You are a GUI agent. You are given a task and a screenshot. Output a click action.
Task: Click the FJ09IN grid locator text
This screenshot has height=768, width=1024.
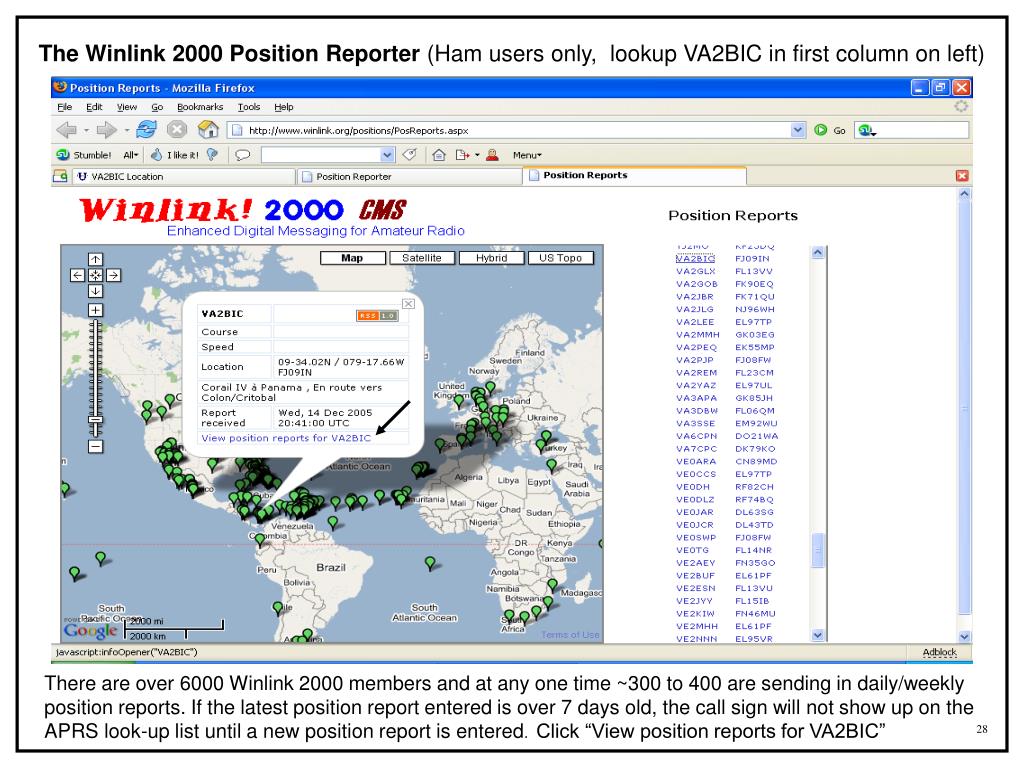click(x=752, y=259)
